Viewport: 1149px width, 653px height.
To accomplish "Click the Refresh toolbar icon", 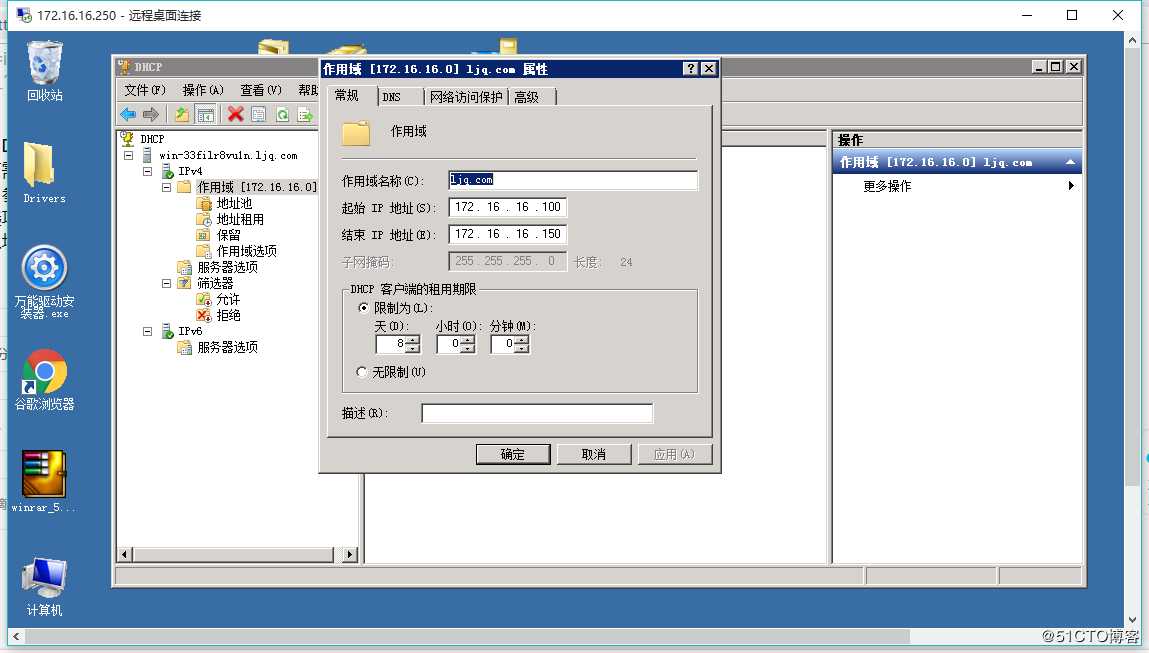I will click(282, 114).
